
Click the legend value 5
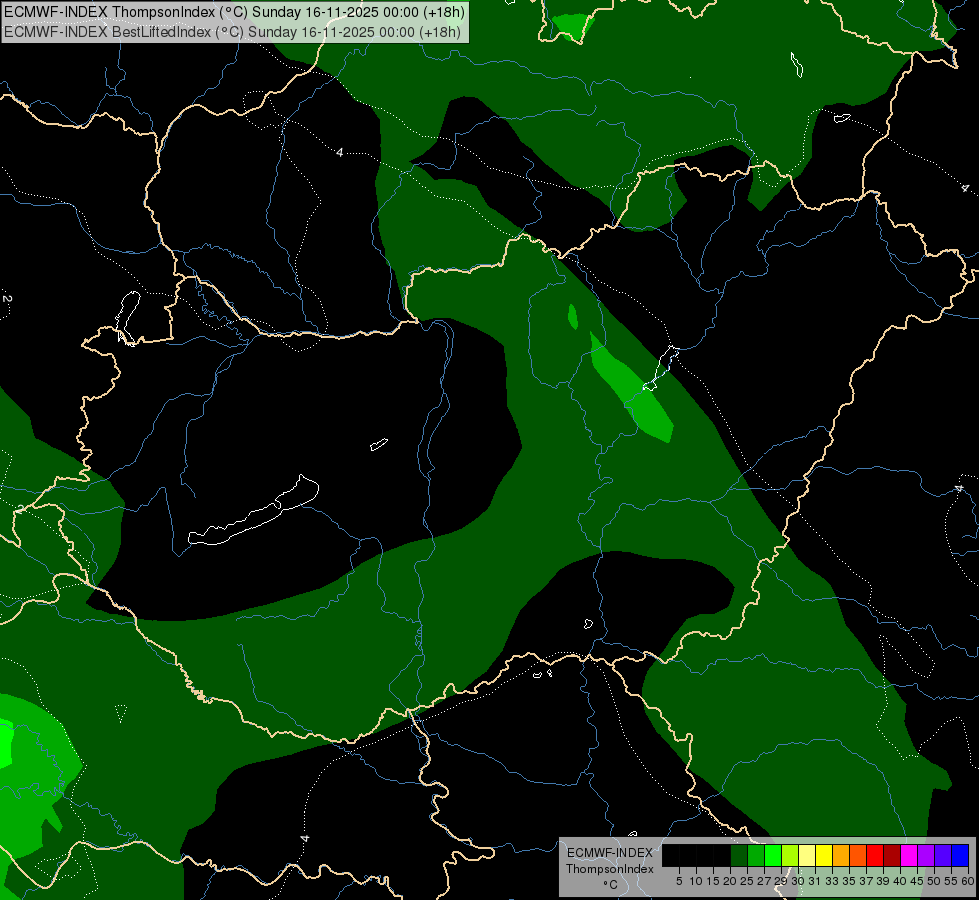pyautogui.click(x=679, y=881)
